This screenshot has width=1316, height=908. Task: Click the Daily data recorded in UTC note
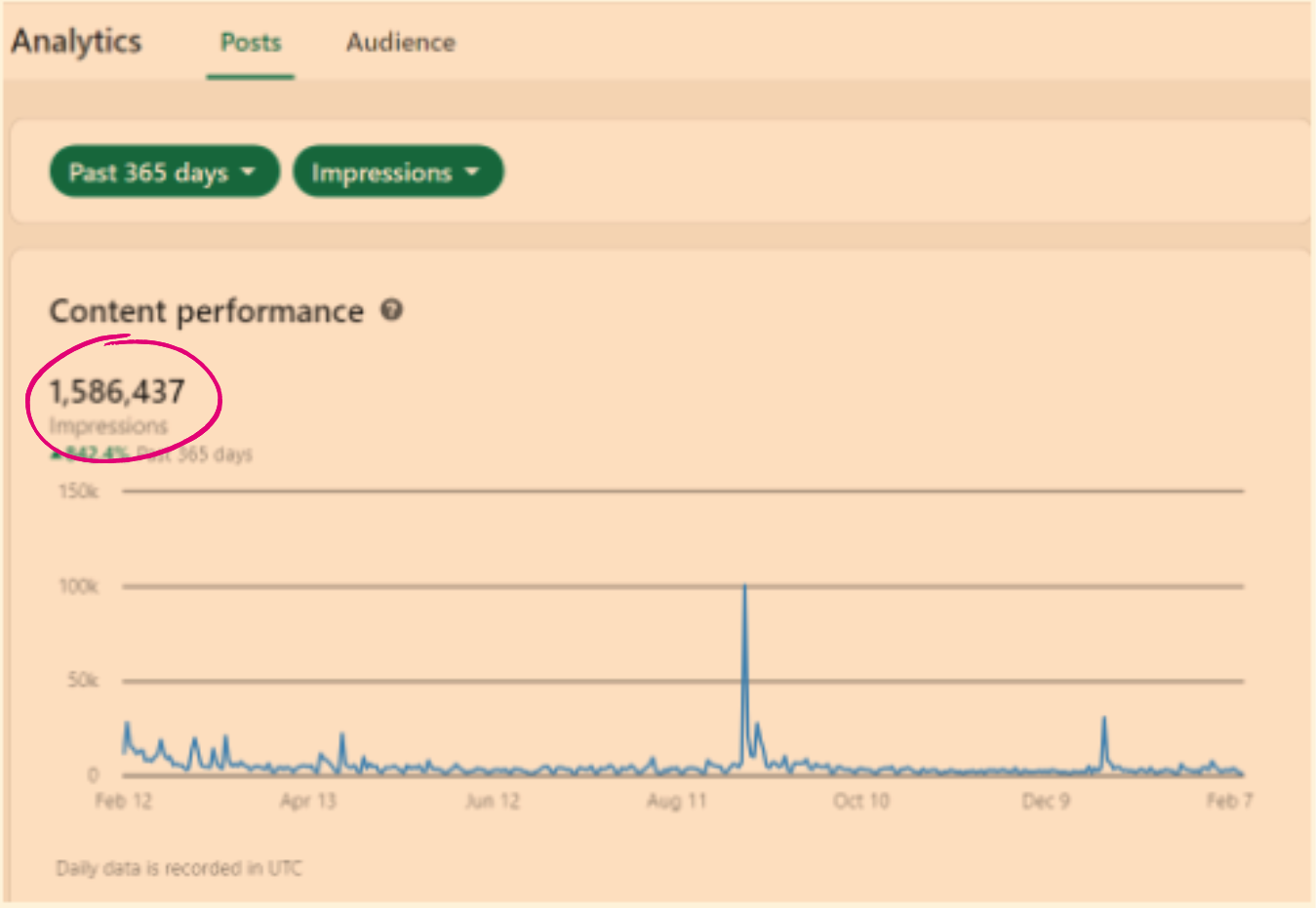click(179, 868)
